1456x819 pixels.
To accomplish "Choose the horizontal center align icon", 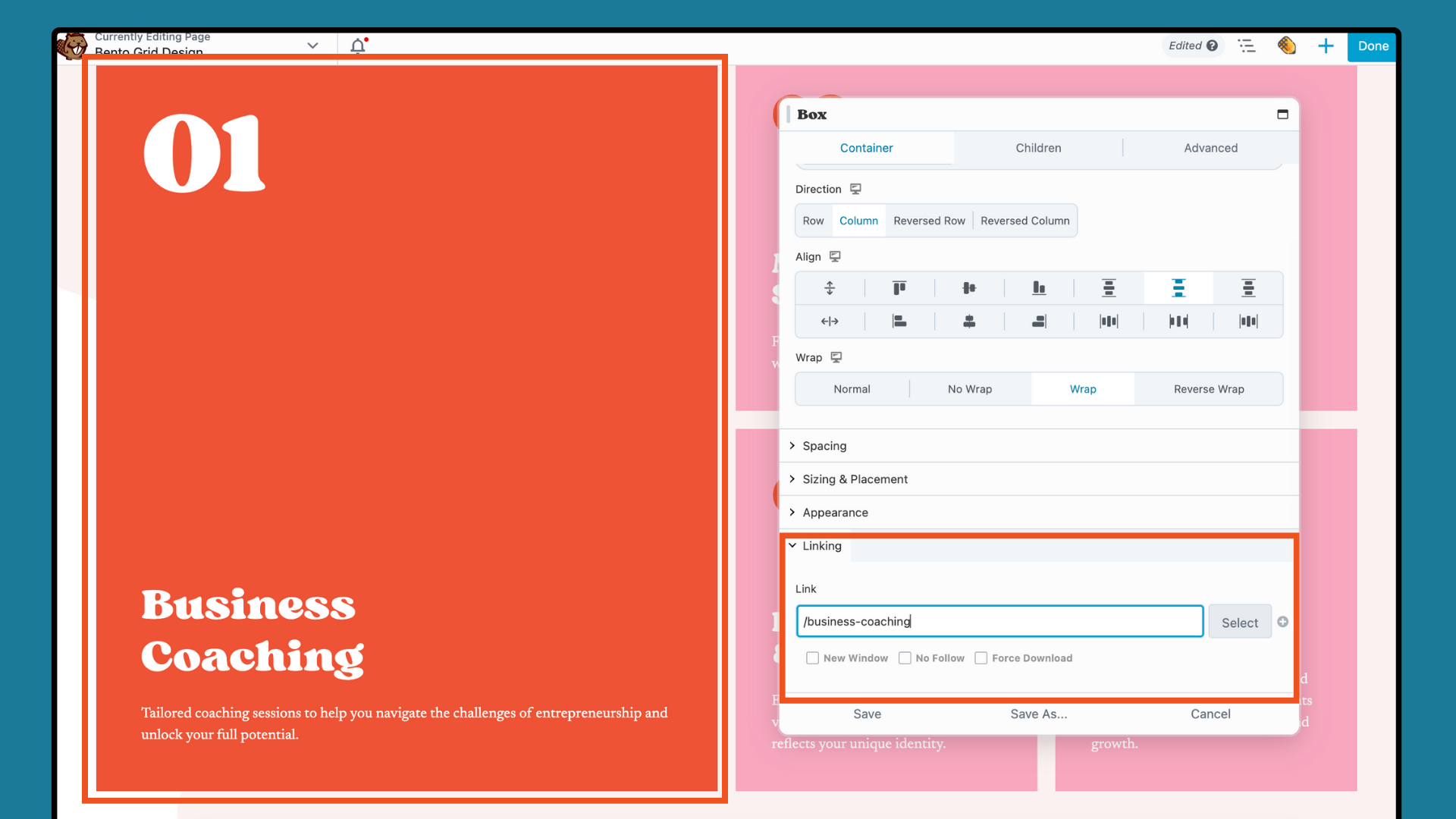I will 969,322.
